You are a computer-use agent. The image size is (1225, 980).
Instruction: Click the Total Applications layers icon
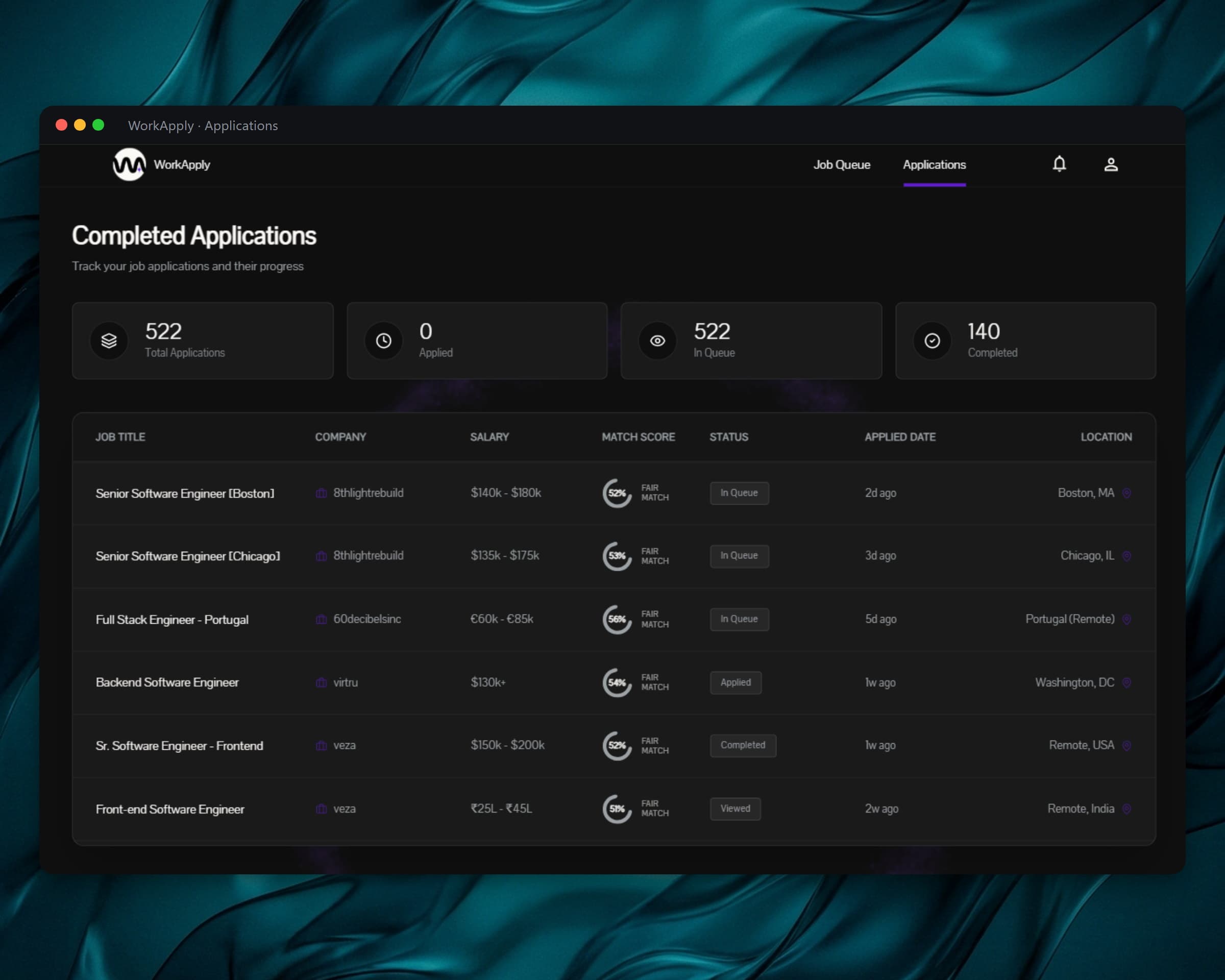click(109, 341)
